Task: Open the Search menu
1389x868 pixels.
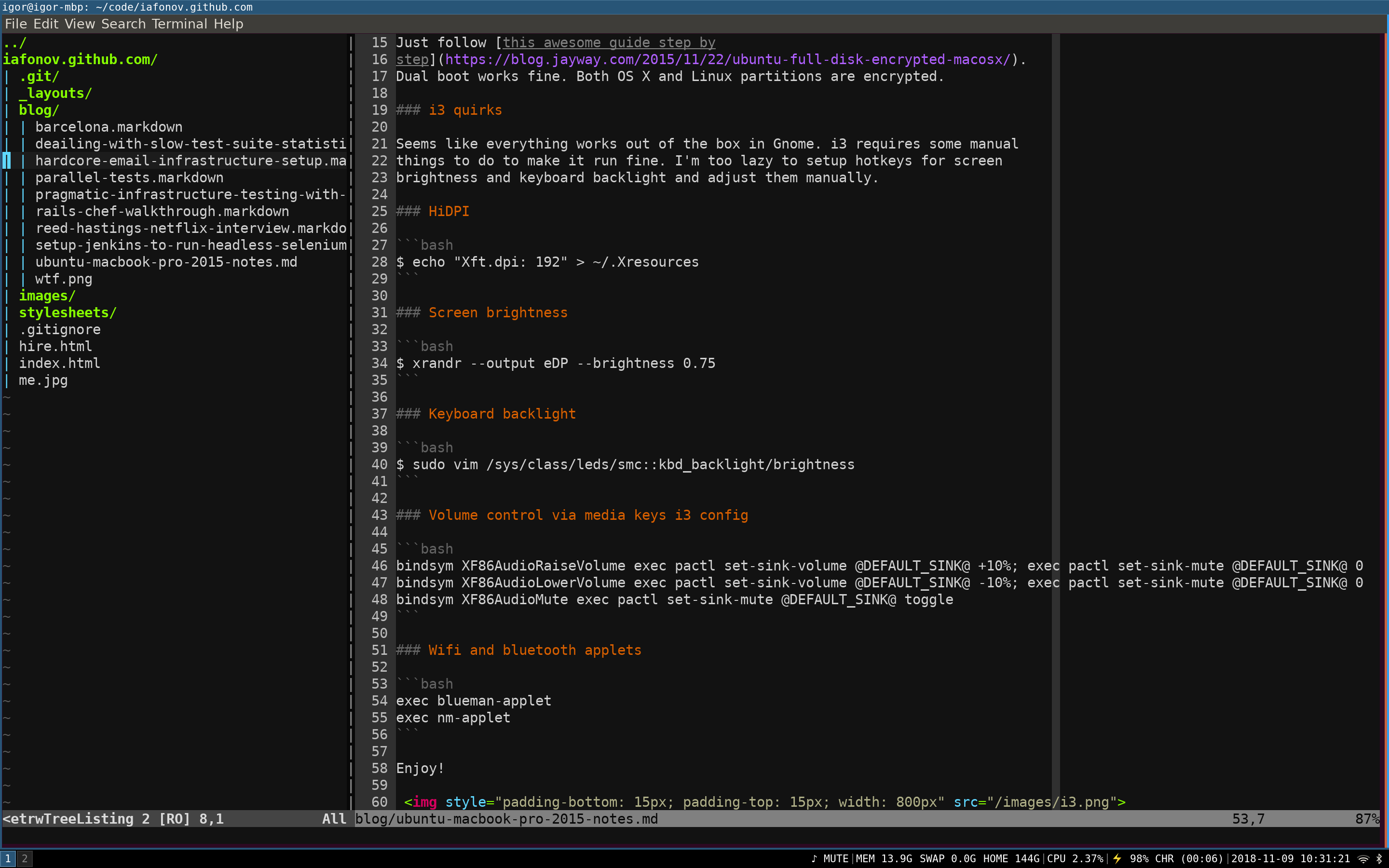Action: (x=123, y=24)
